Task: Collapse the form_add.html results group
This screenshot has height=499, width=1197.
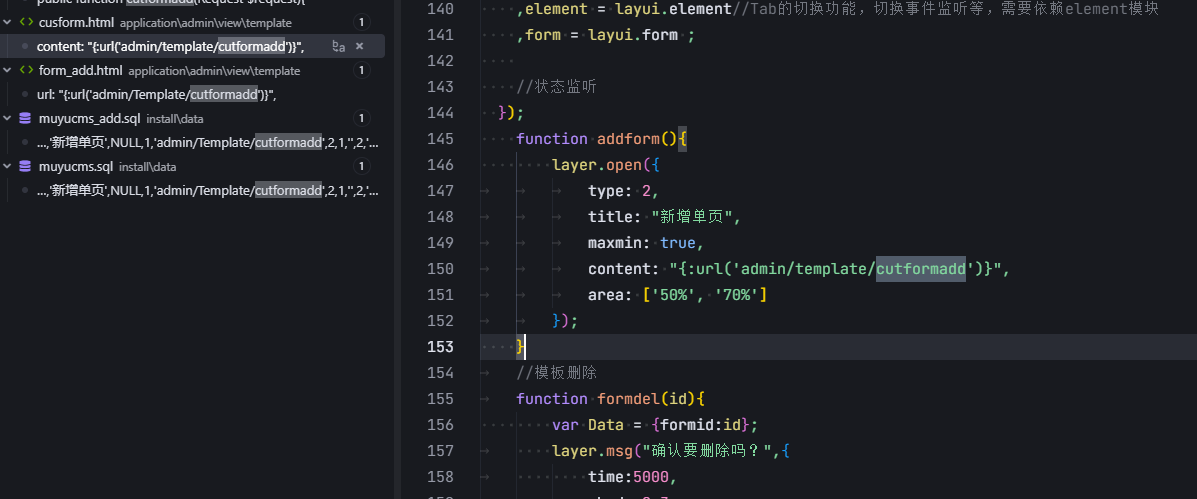Action: click(x=8, y=70)
